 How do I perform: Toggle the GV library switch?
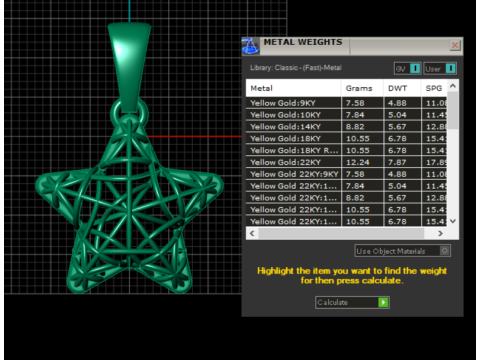pyautogui.click(x=415, y=68)
